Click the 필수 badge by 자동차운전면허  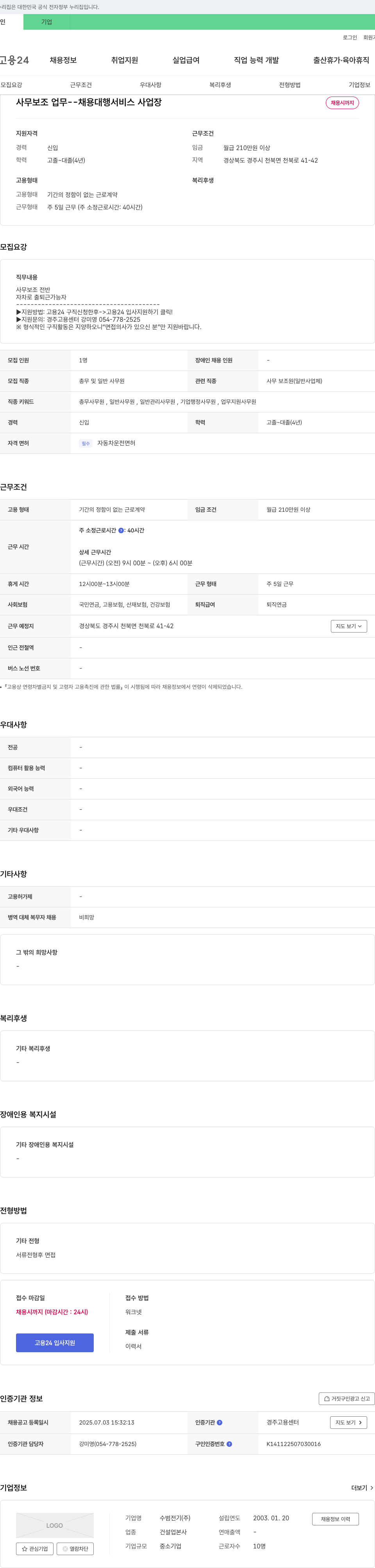click(x=86, y=443)
